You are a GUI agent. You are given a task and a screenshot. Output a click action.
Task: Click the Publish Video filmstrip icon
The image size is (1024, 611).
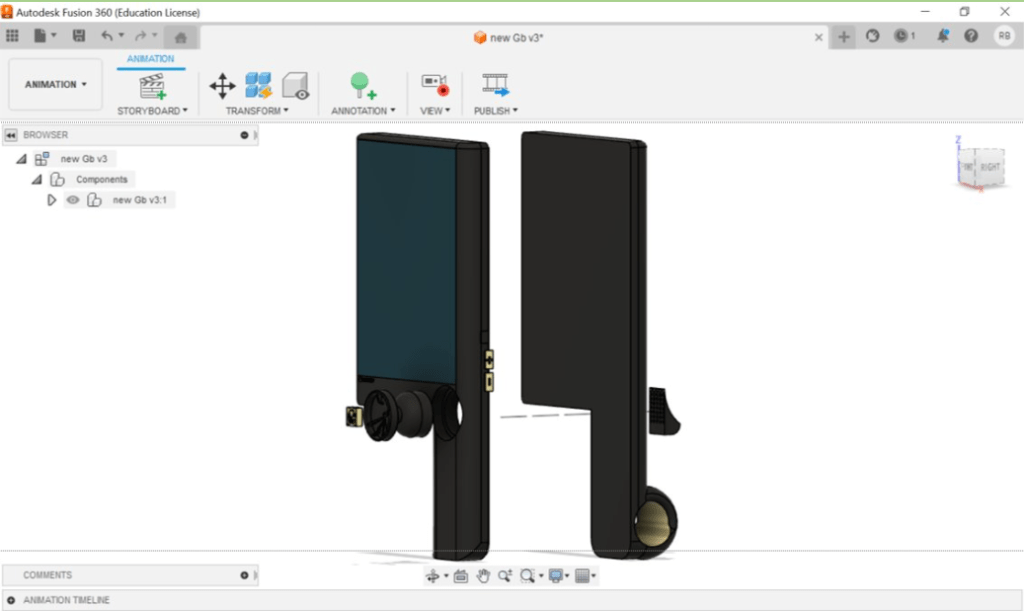495,85
